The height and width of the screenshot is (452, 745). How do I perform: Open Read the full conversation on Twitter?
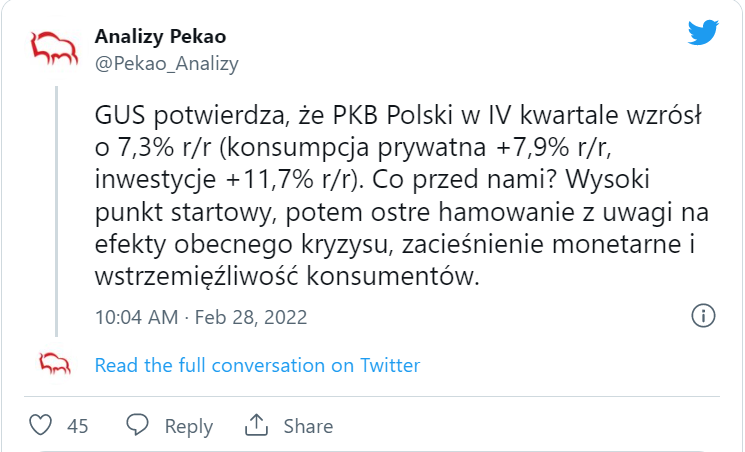pyautogui.click(x=257, y=365)
